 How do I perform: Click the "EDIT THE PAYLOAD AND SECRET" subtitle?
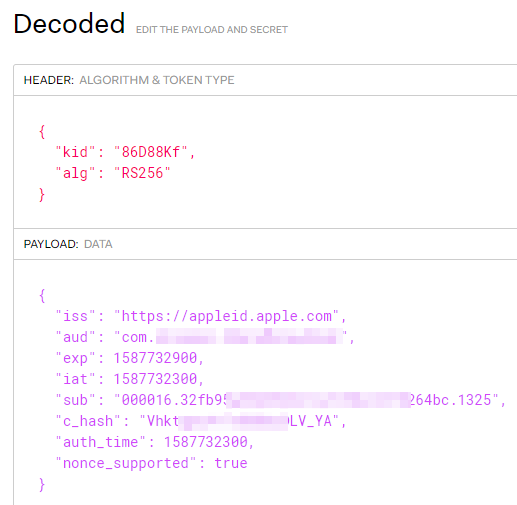[x=212, y=30]
